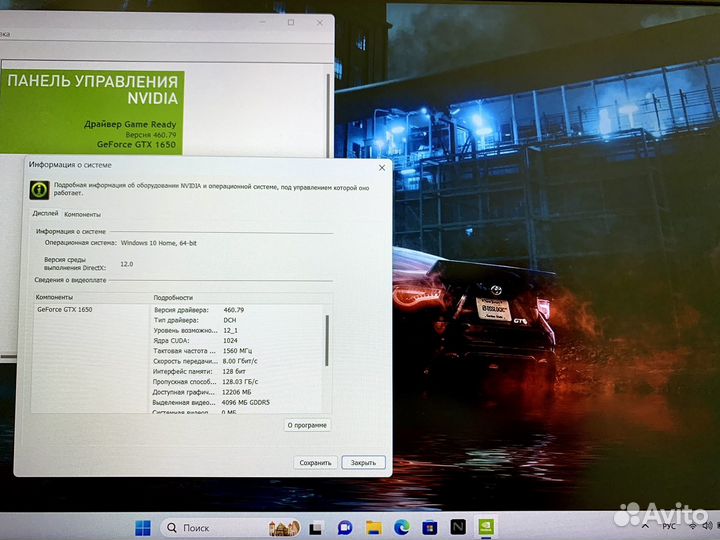Open Microsoft Store from the taskbar
720x540 pixels.
click(x=430, y=528)
